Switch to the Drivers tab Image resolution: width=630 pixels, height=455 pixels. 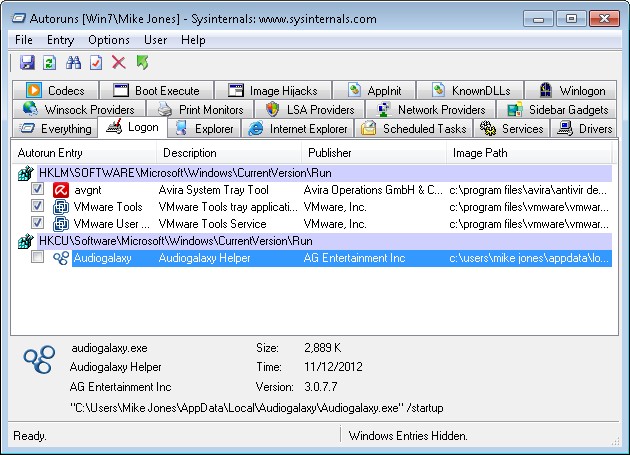[x=584, y=128]
